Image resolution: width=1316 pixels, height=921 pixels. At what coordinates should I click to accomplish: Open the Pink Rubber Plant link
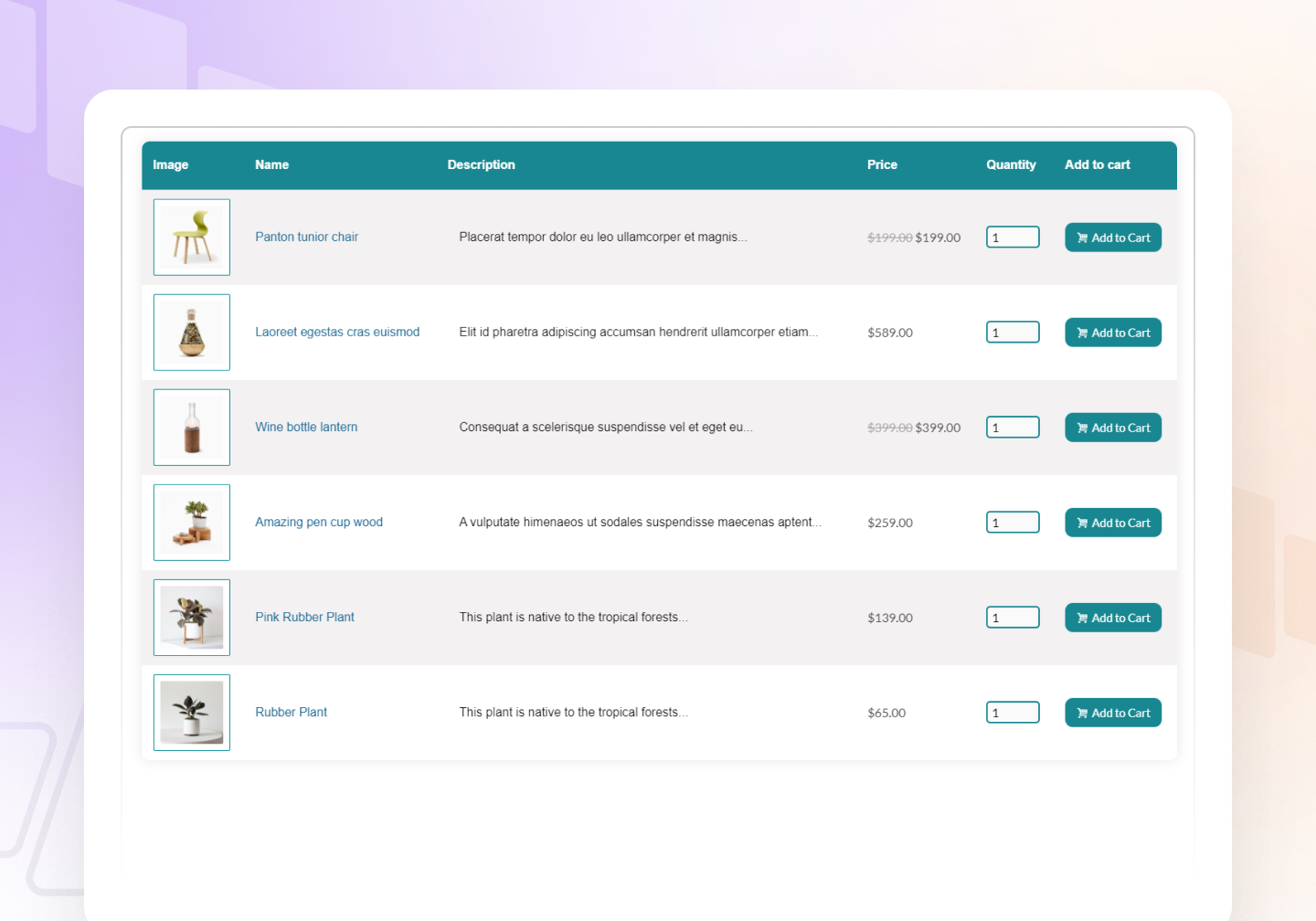(304, 617)
